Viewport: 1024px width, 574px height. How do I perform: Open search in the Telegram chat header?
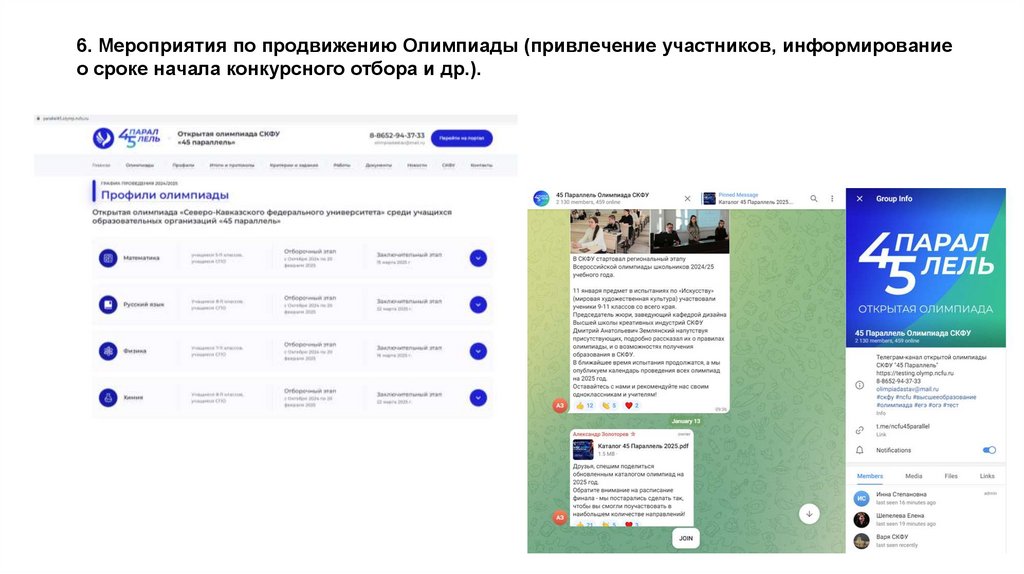(814, 199)
